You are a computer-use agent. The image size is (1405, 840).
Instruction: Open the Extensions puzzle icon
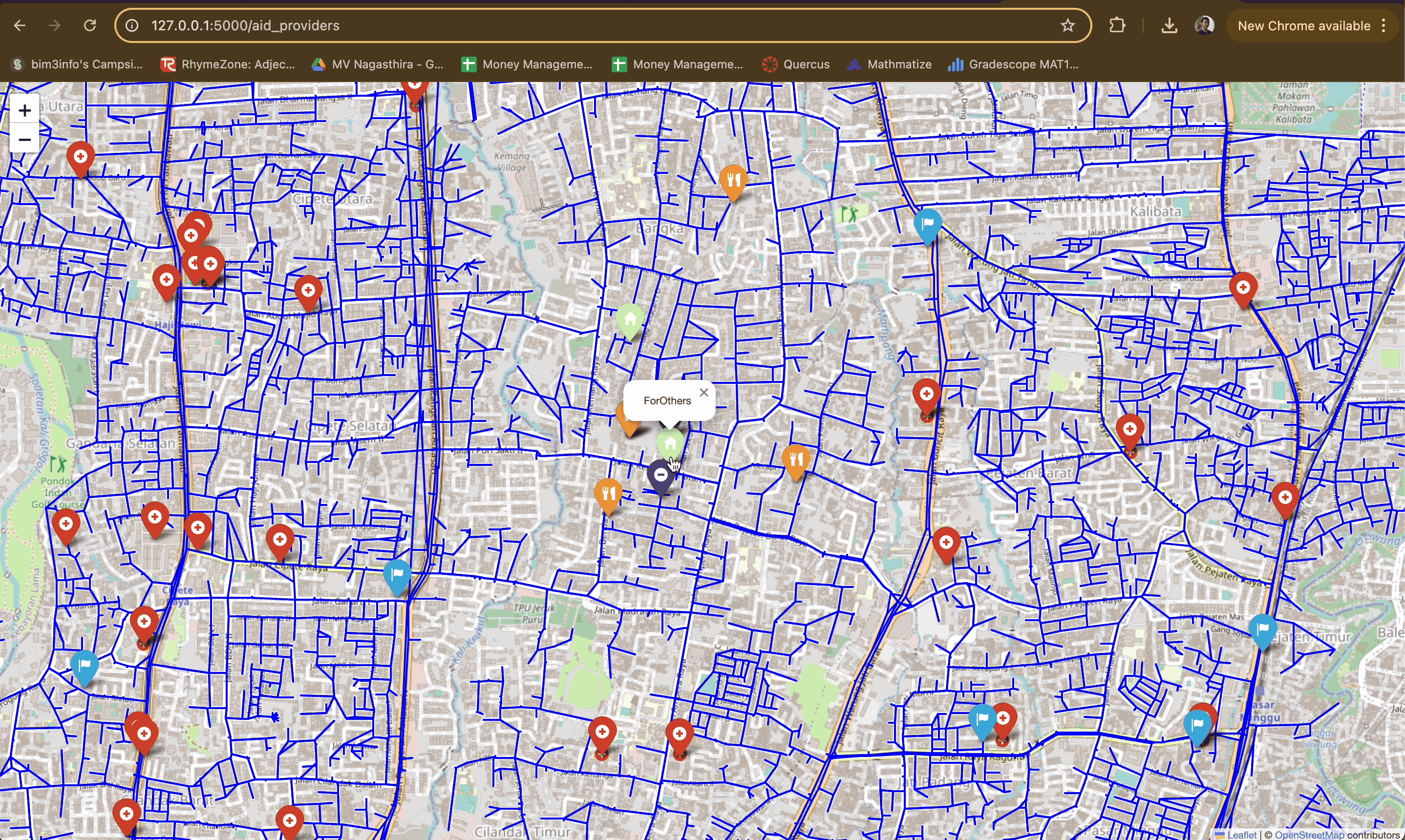point(1117,25)
